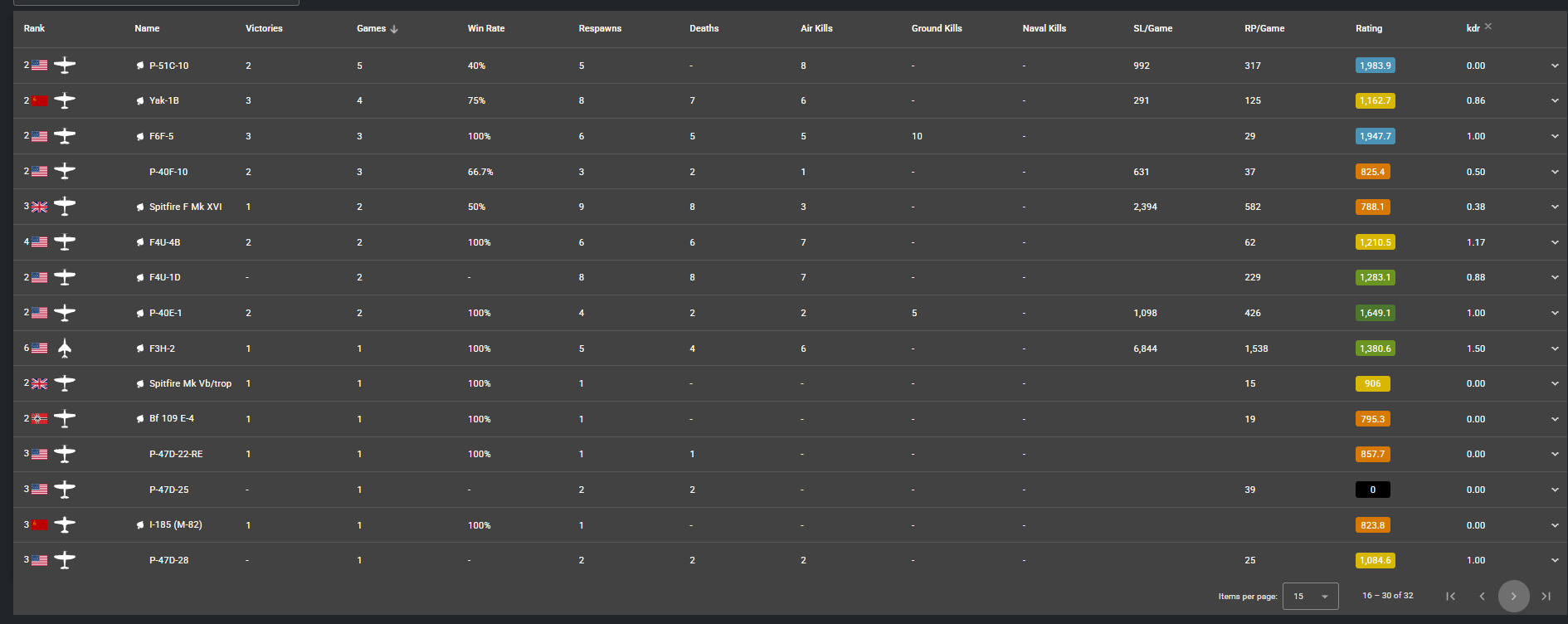
Task: Click the premium marker beside P-51C-10
Action: pos(140,66)
